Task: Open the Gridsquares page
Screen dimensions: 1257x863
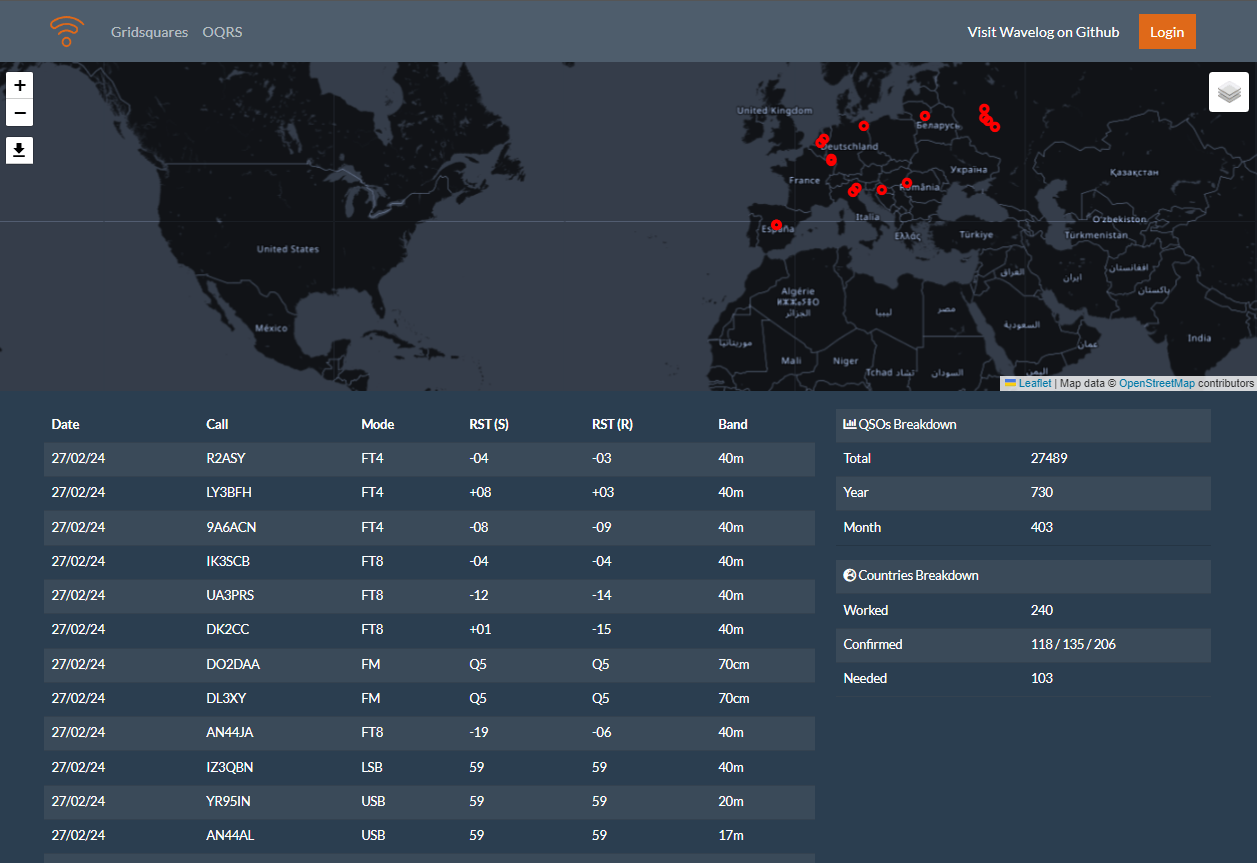Action: (149, 32)
